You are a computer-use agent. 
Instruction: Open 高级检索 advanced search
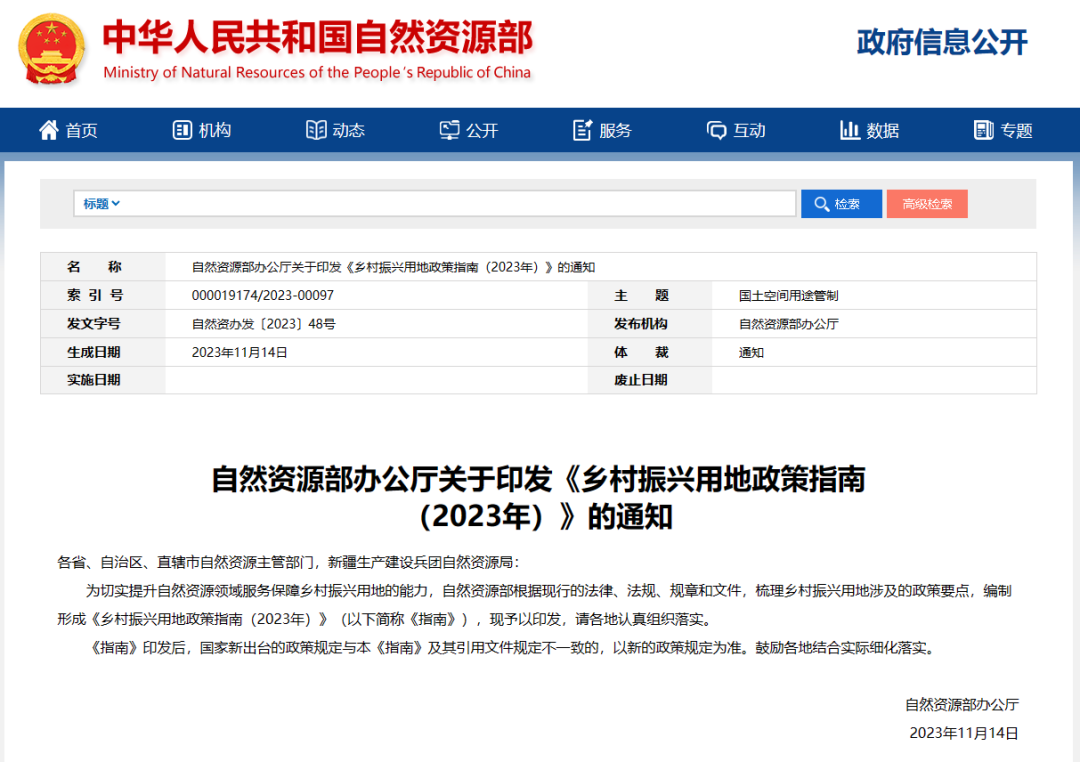927,203
